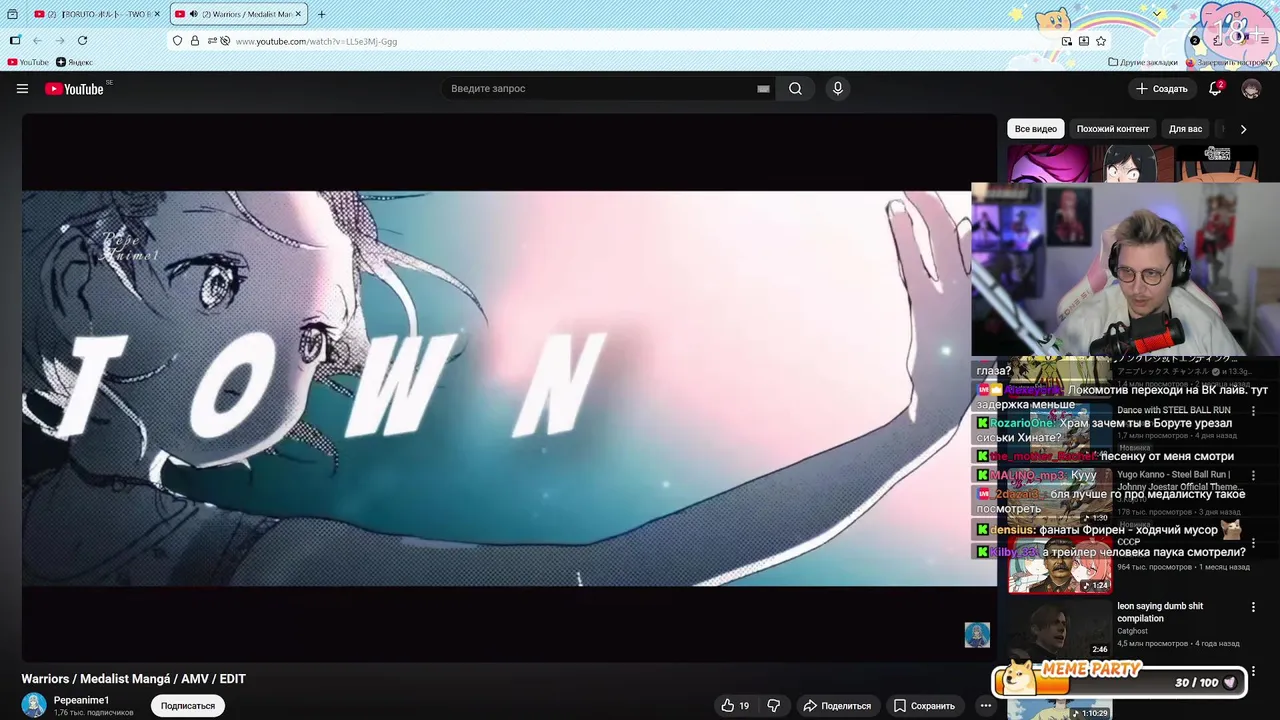Image resolution: width=1280 pixels, height=720 pixels.
Task: Dislike the video with thumbs down
Action: [773, 706]
